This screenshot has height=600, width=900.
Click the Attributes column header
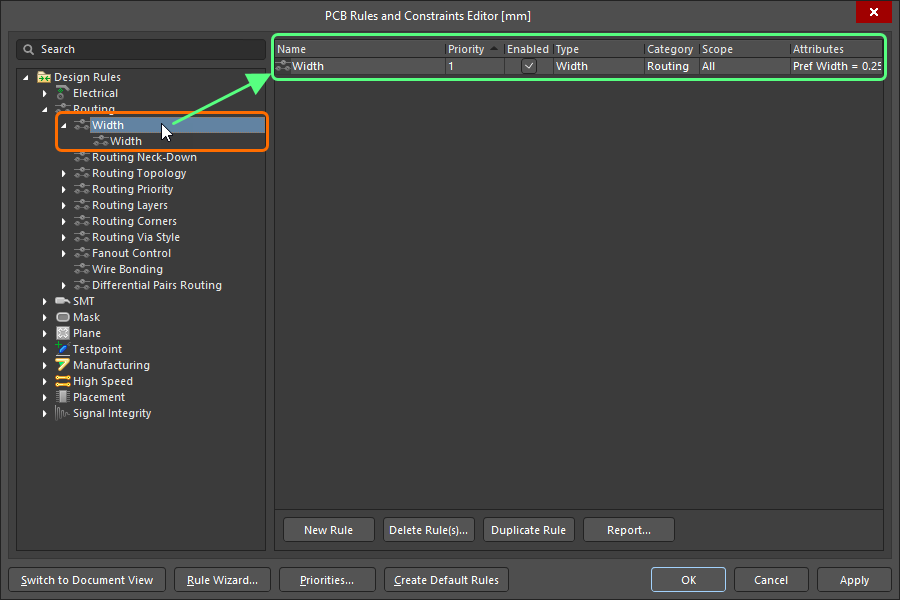pyautogui.click(x=836, y=49)
